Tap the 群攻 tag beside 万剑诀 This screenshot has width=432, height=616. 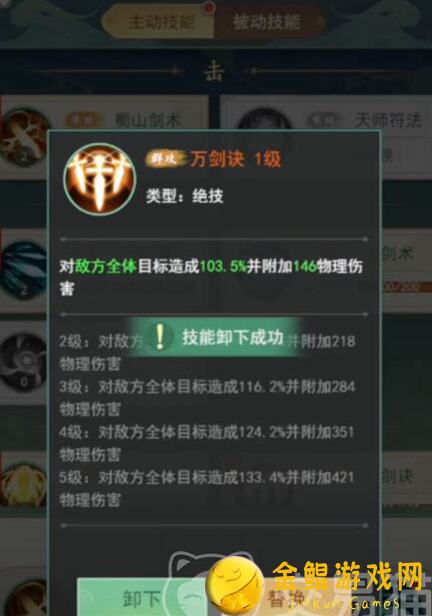[x=165, y=159]
